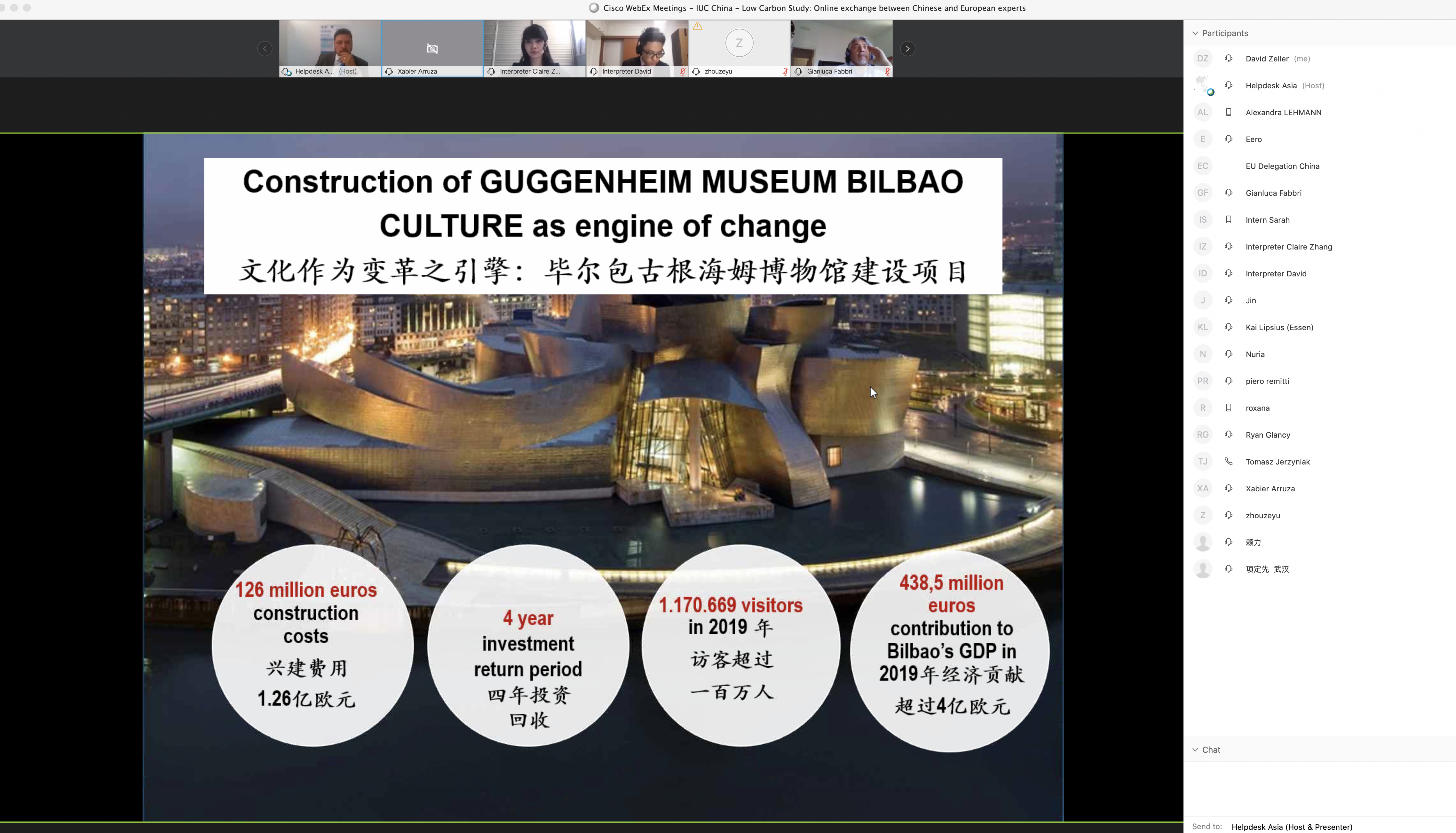Click the Helpdesk Asia host avatar icon
The image size is (1456, 833).
(x=1203, y=85)
